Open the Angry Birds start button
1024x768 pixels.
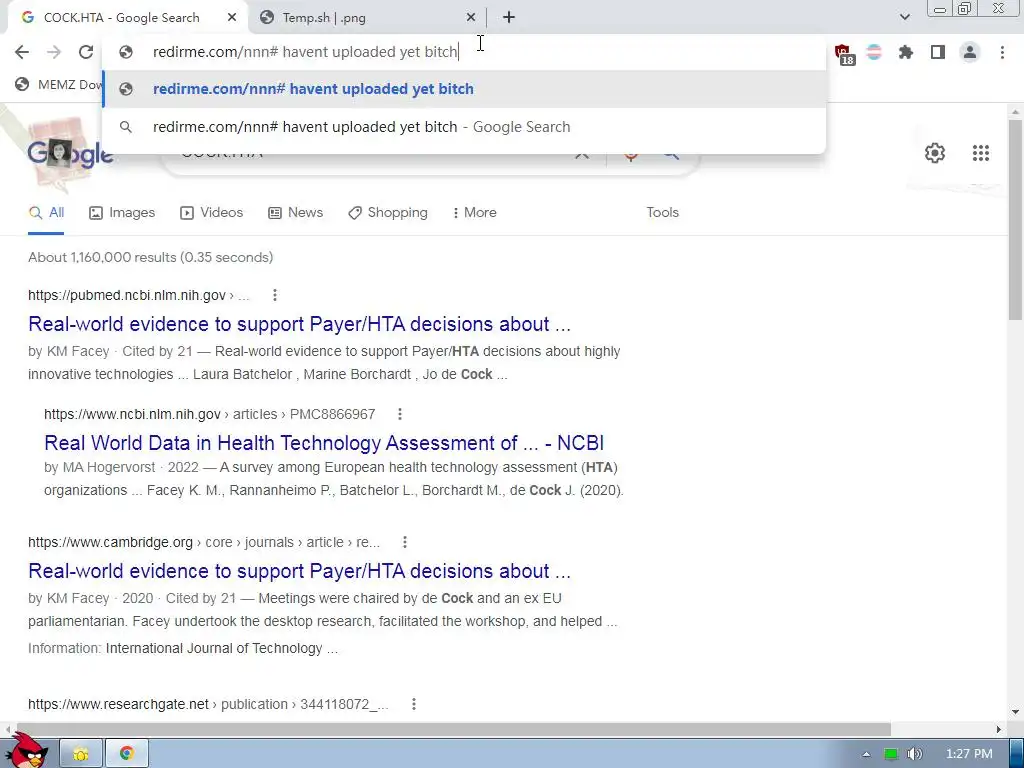click(29, 750)
